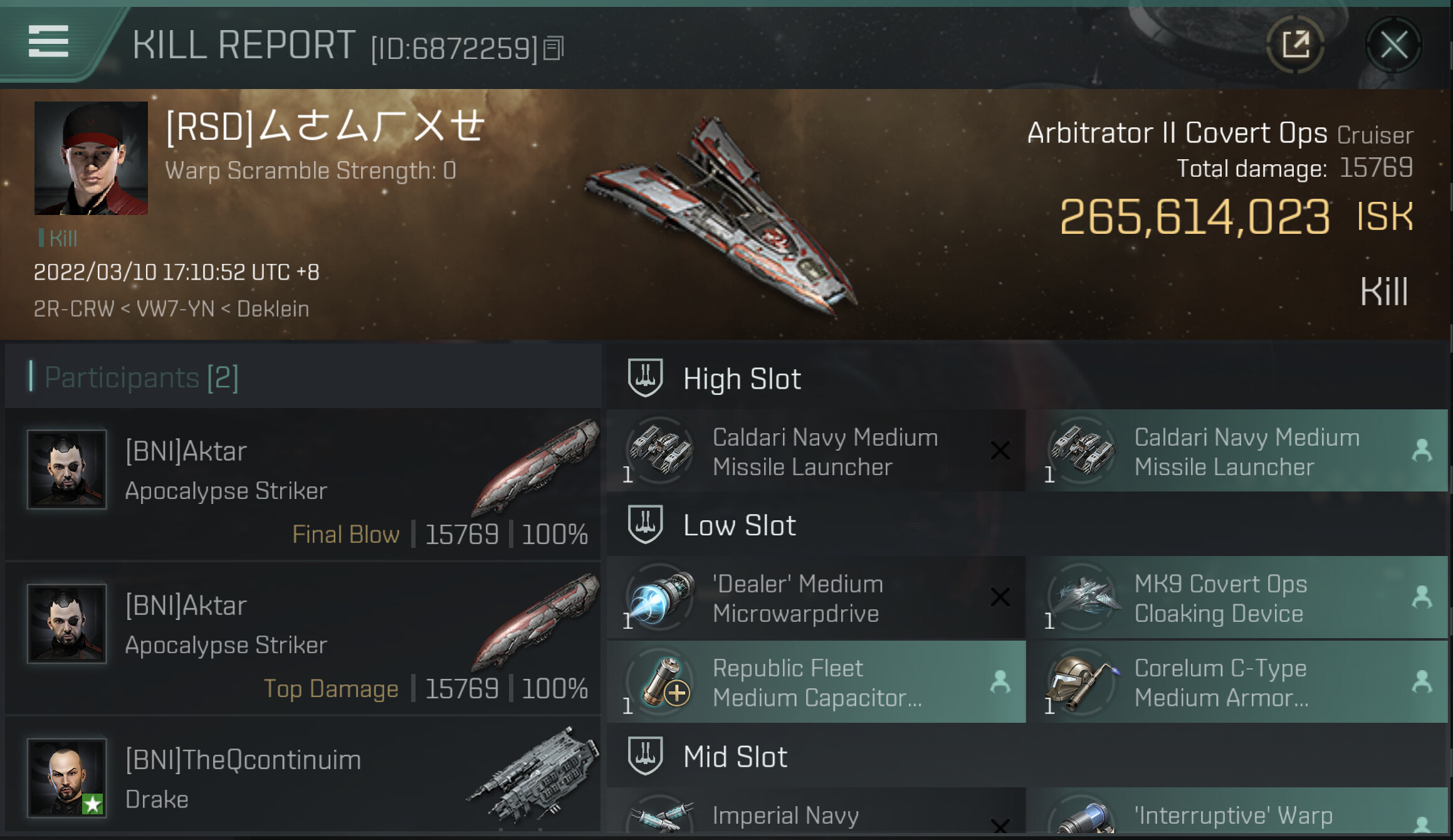Click the Corelum C-Type Medium Armor icon
The image size is (1453, 840).
pyautogui.click(x=1081, y=682)
